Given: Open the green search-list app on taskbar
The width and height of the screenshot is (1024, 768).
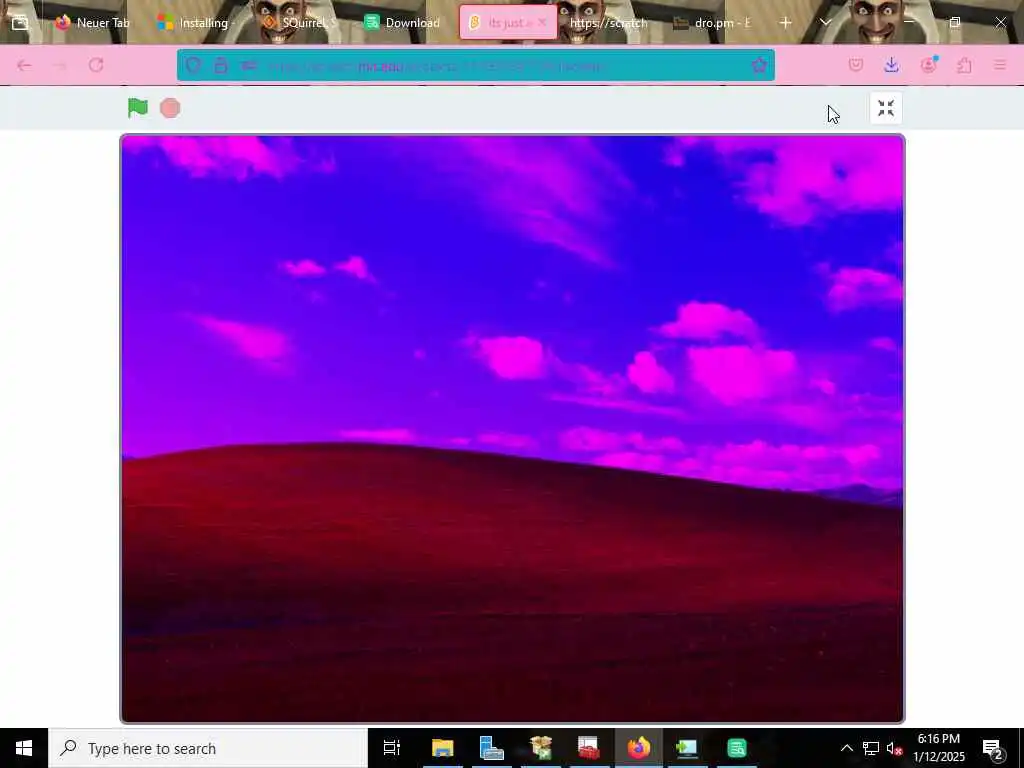Looking at the screenshot, I should (x=737, y=748).
